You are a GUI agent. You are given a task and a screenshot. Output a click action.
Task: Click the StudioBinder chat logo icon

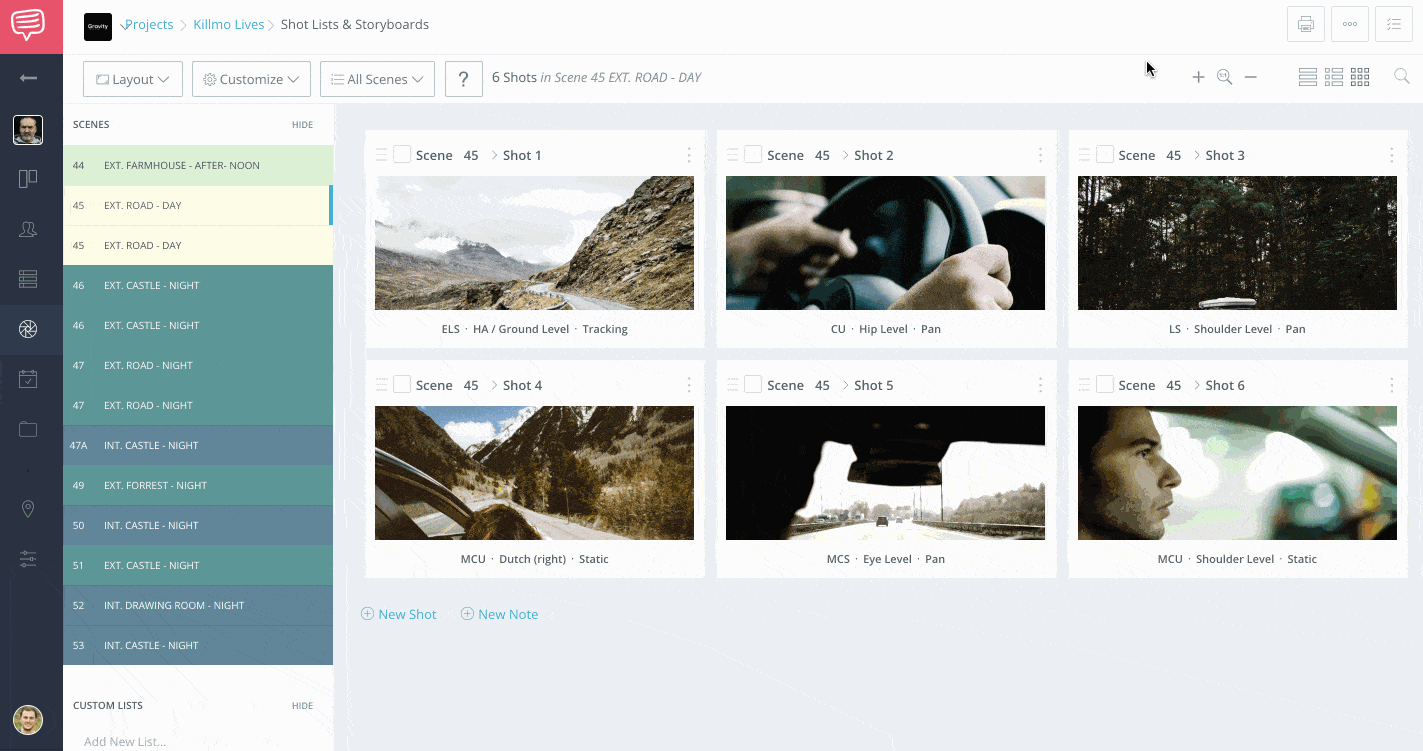pyautogui.click(x=28, y=24)
